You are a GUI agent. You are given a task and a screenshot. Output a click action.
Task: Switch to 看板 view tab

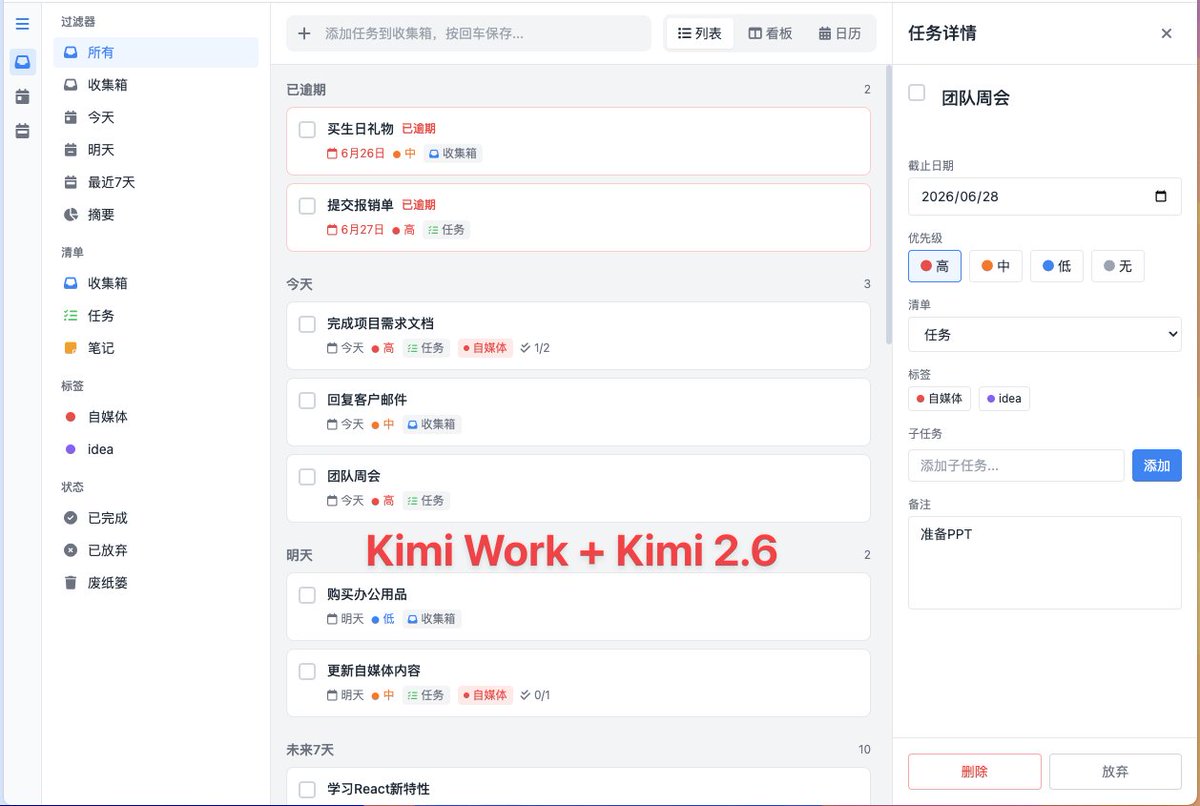click(770, 33)
